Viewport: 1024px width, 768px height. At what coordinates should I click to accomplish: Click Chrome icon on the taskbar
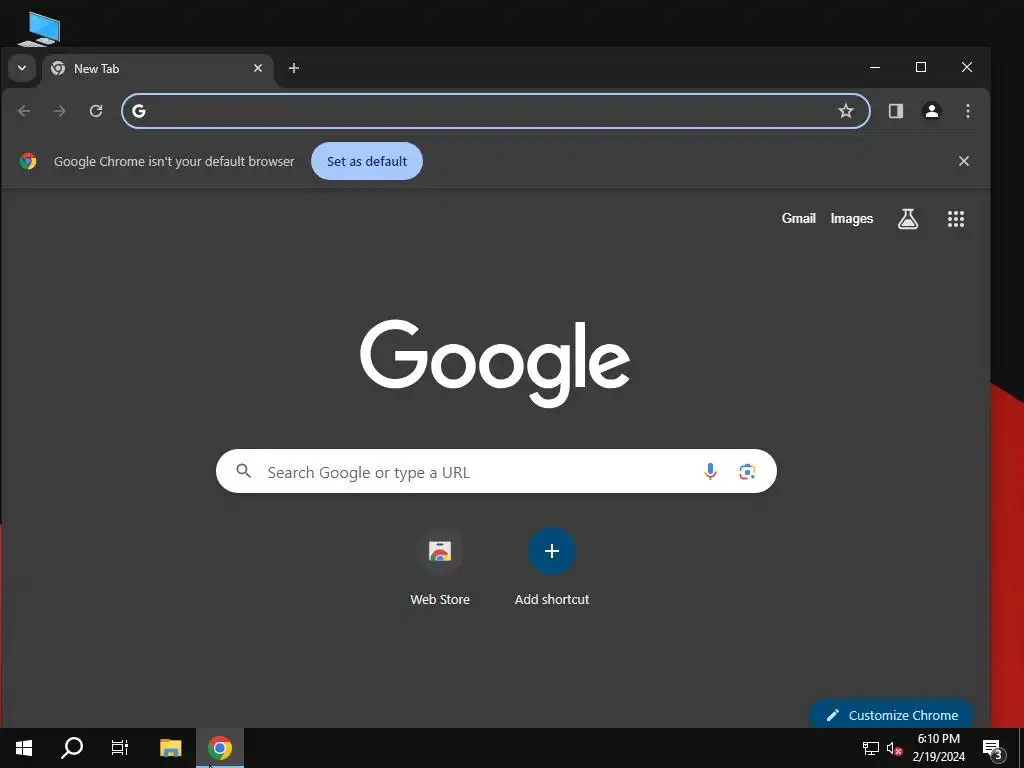coord(220,748)
